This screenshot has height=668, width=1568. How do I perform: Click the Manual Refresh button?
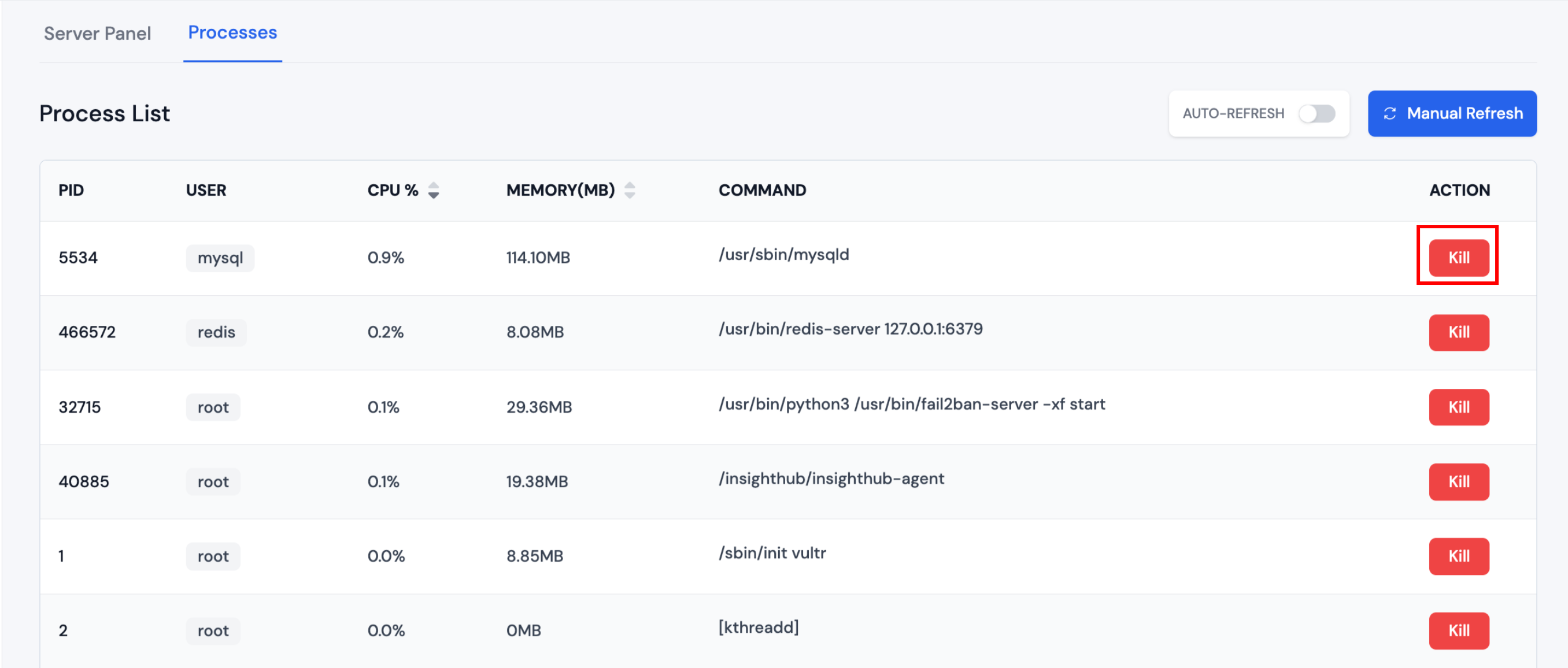click(1452, 113)
